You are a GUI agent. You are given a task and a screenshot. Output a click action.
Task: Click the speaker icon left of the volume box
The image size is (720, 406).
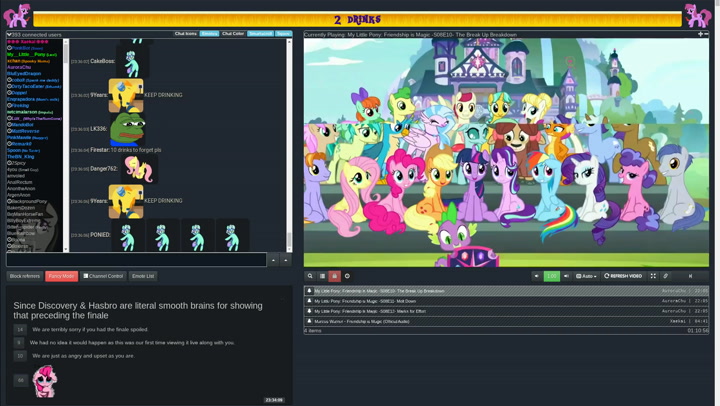[536, 276]
